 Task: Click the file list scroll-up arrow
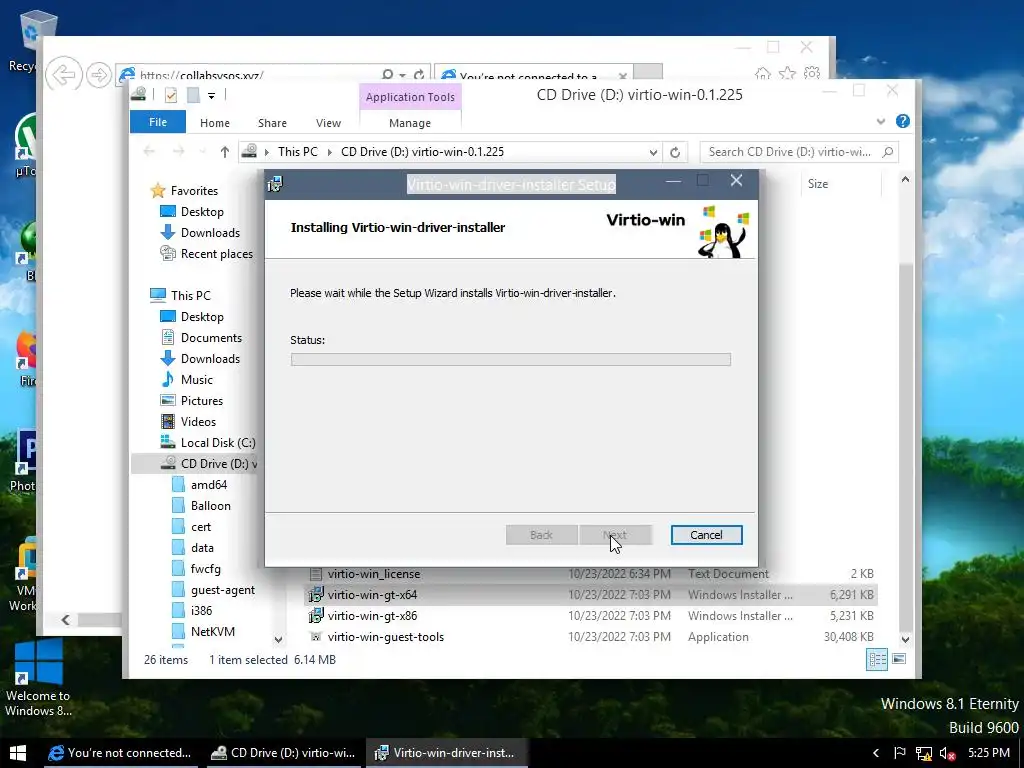905,180
